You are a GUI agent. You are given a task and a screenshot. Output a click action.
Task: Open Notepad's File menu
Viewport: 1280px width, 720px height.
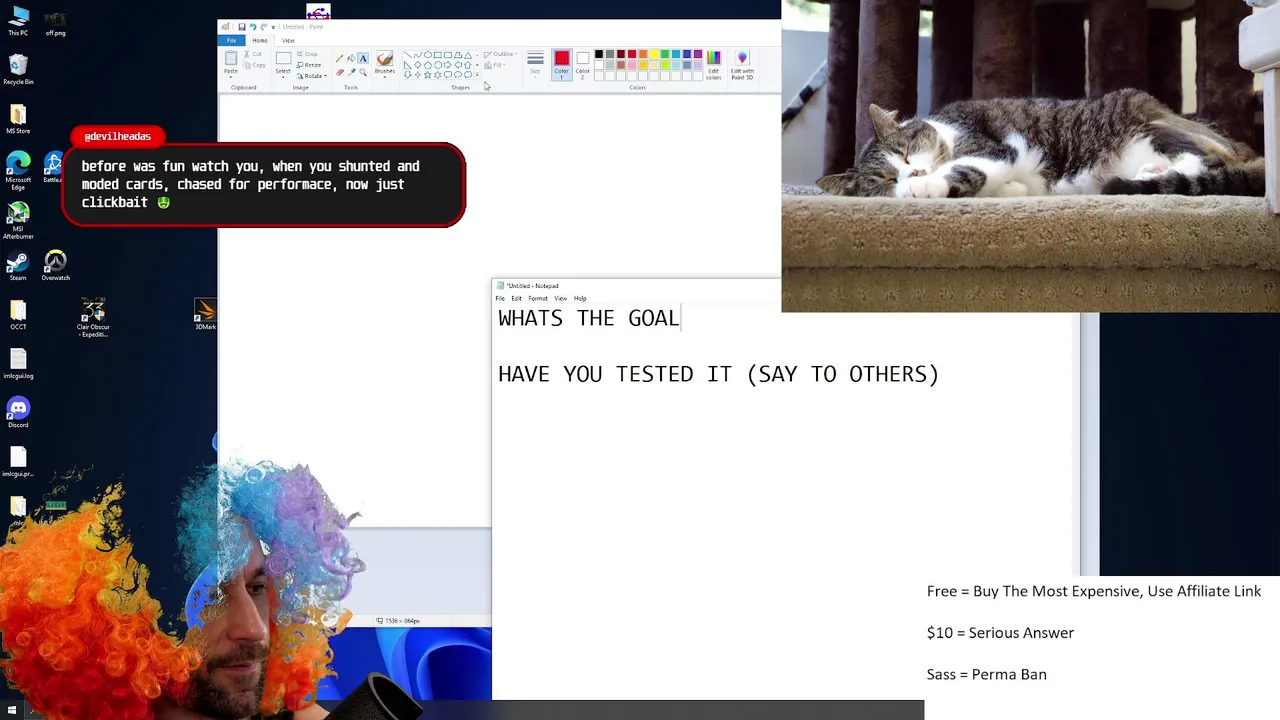click(x=500, y=298)
